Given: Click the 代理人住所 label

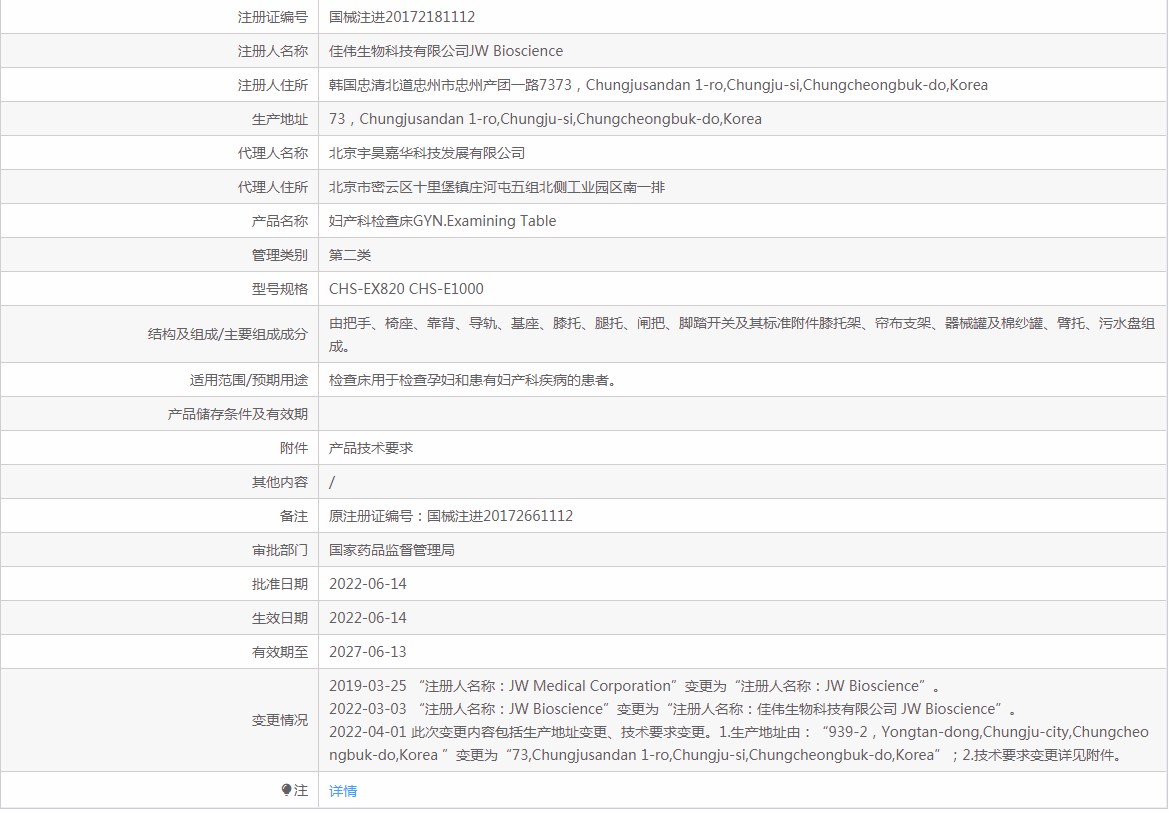Looking at the screenshot, I should pos(273,187).
